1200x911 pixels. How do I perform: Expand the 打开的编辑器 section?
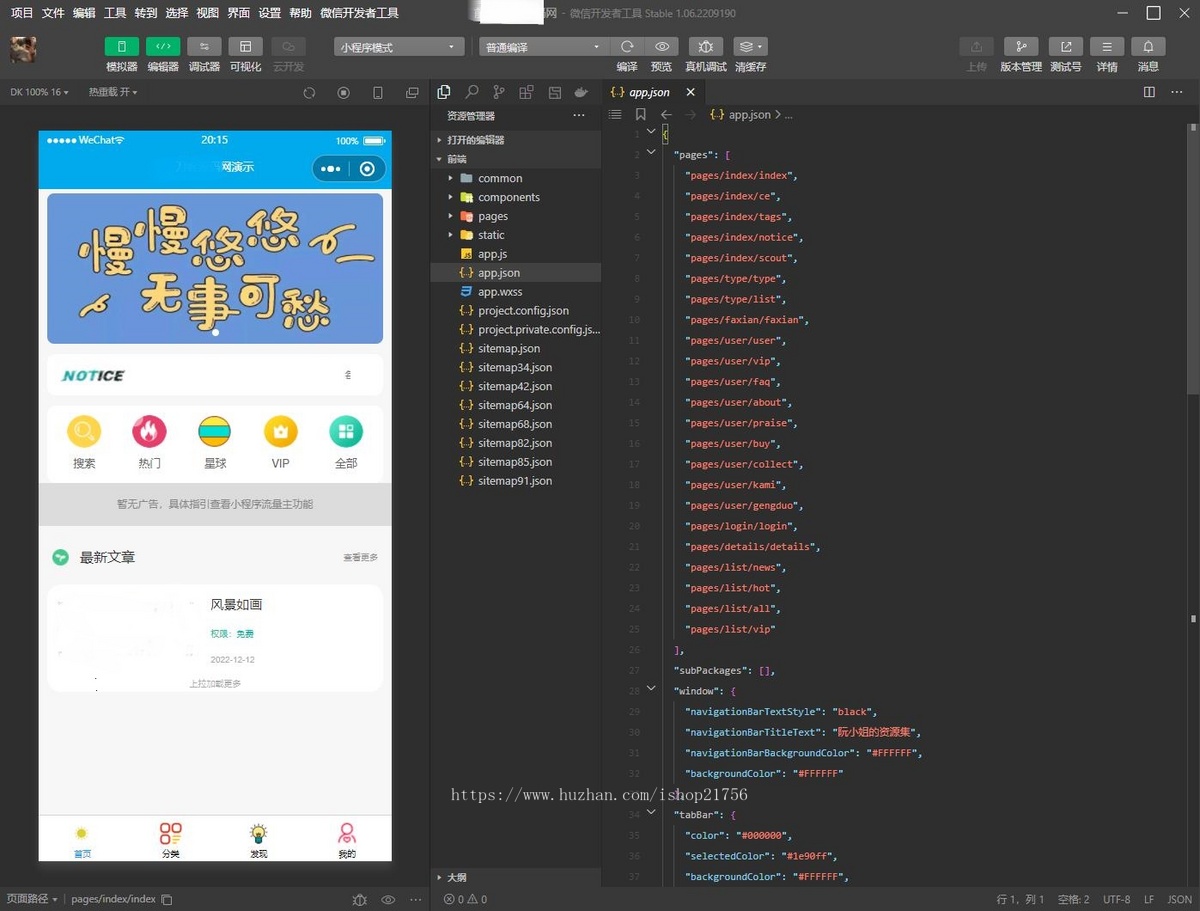(516, 140)
